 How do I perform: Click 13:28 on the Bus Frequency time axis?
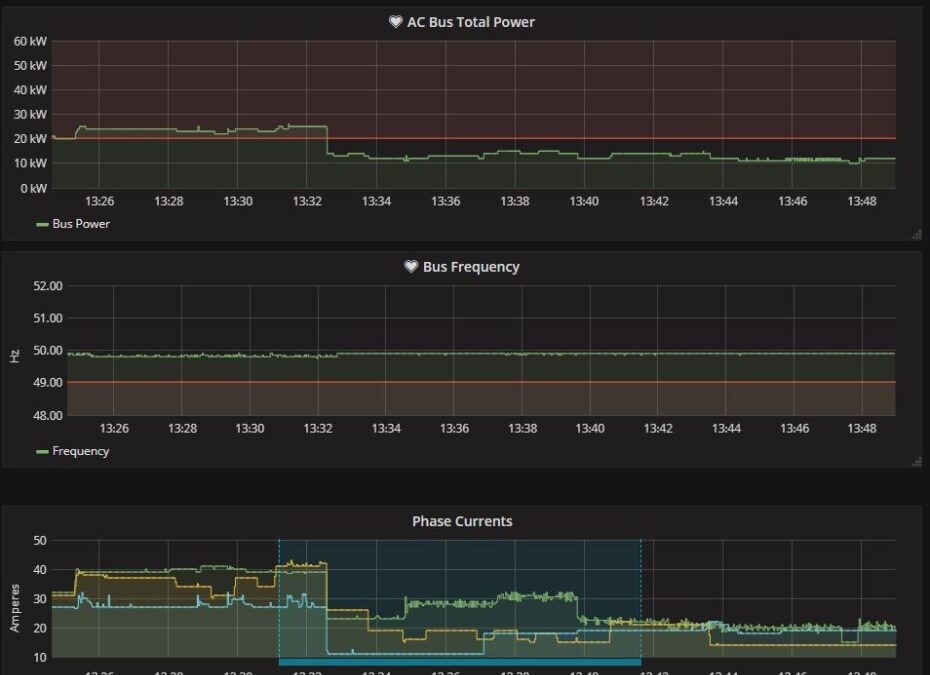pos(181,428)
